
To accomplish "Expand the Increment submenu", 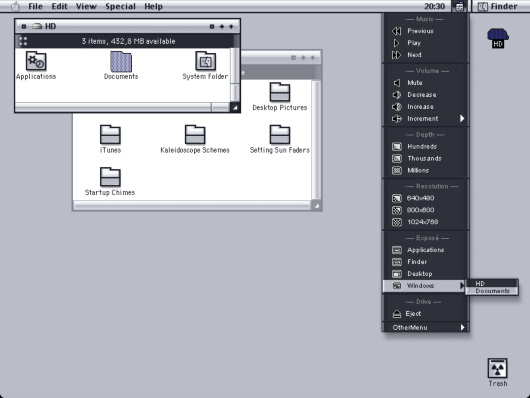I will point(425,118).
